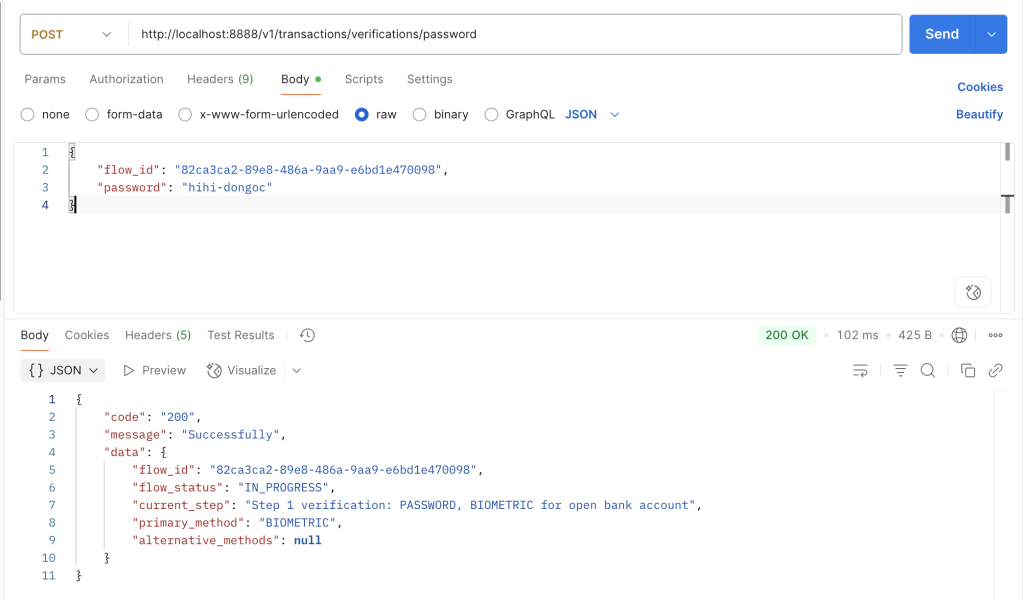Click request editor line number 4
The height and width of the screenshot is (600, 1024).
(45, 205)
